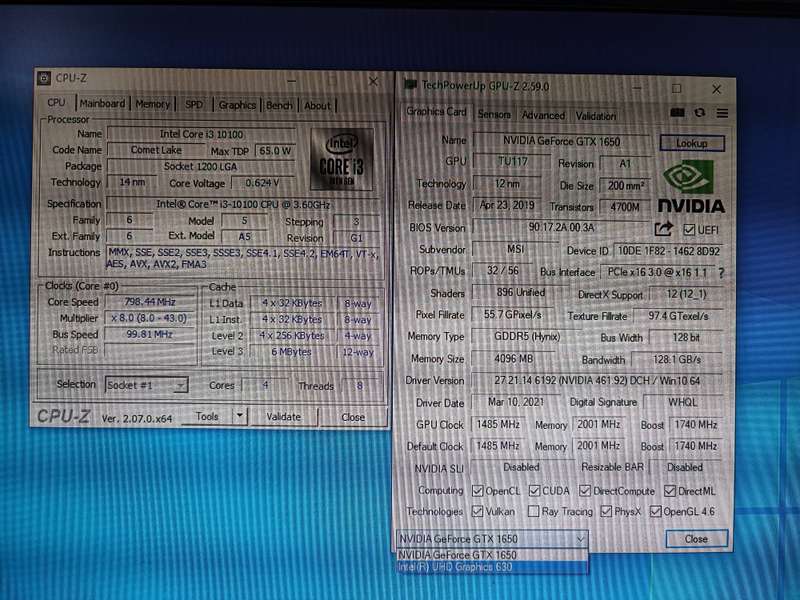The image size is (800, 600).
Task: Toggle the DirectCompute checkbox
Action: tap(585, 491)
